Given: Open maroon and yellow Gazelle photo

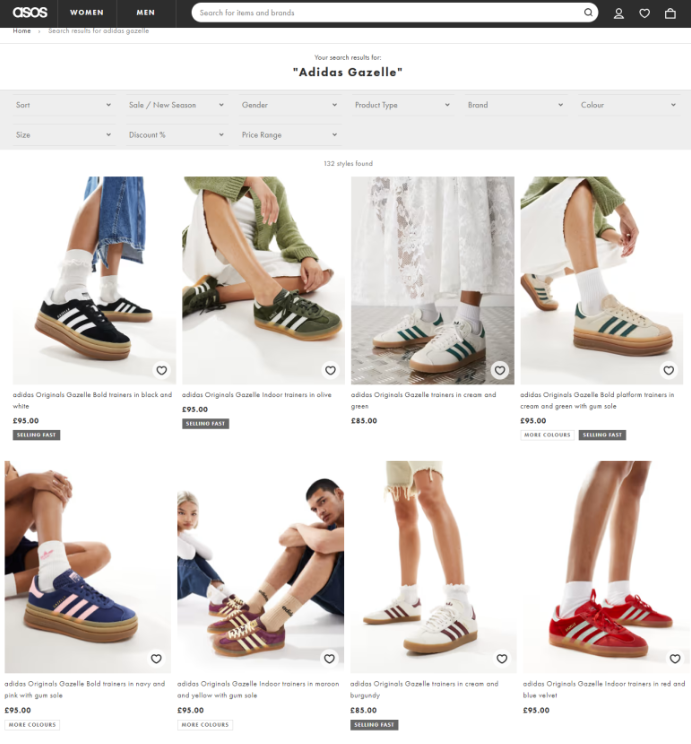Looking at the screenshot, I should click(261, 567).
